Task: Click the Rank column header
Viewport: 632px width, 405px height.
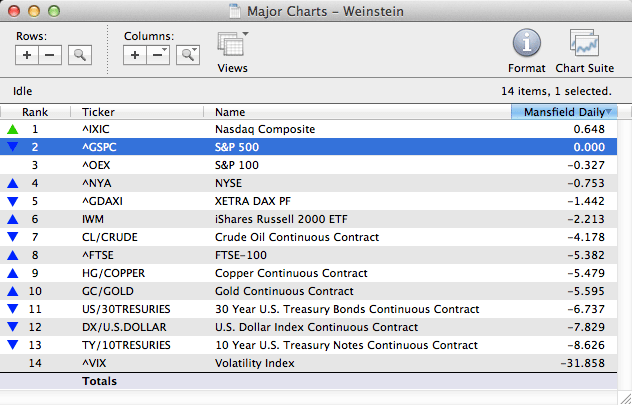Action: 35,112
